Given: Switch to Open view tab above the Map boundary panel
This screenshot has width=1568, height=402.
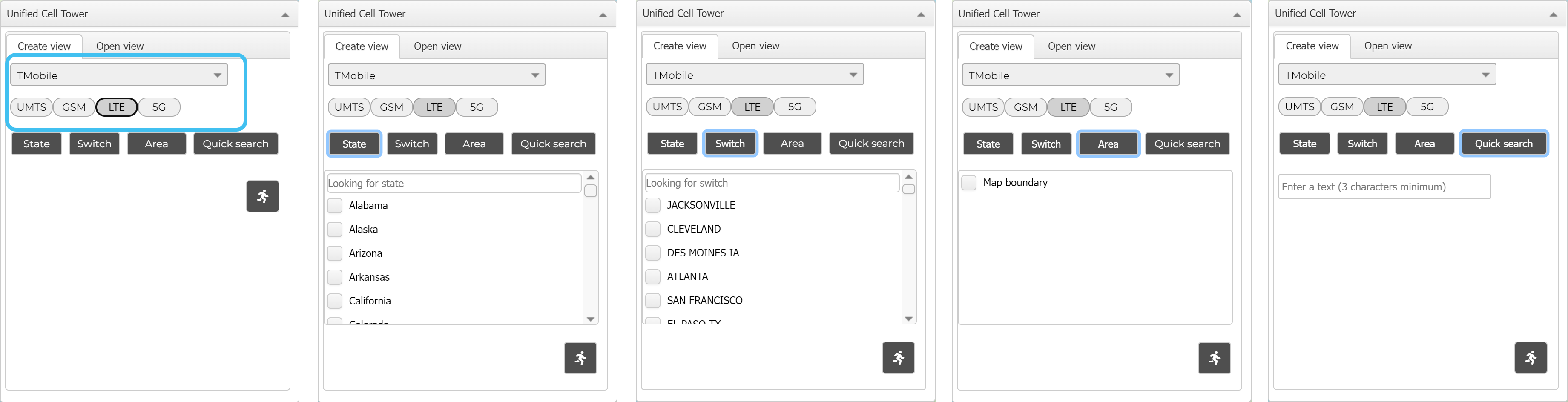Looking at the screenshot, I should (x=1071, y=46).
